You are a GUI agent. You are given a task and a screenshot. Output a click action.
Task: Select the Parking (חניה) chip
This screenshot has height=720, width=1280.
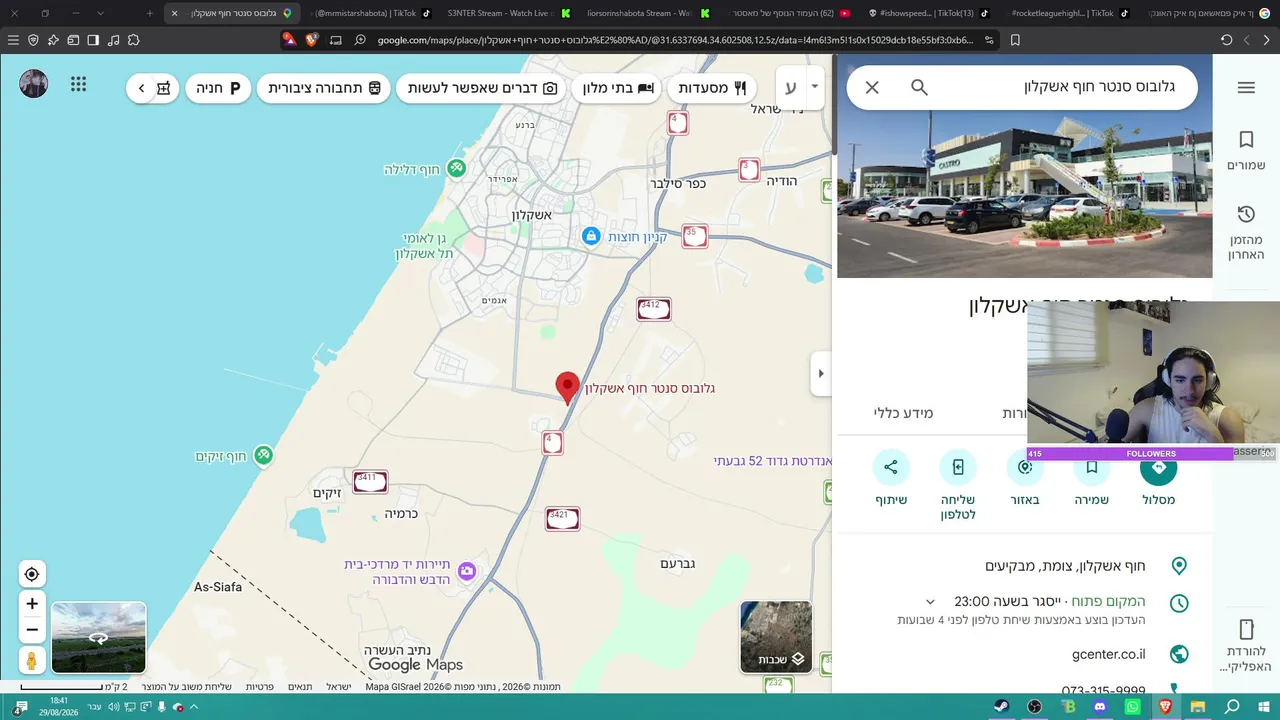click(x=218, y=88)
